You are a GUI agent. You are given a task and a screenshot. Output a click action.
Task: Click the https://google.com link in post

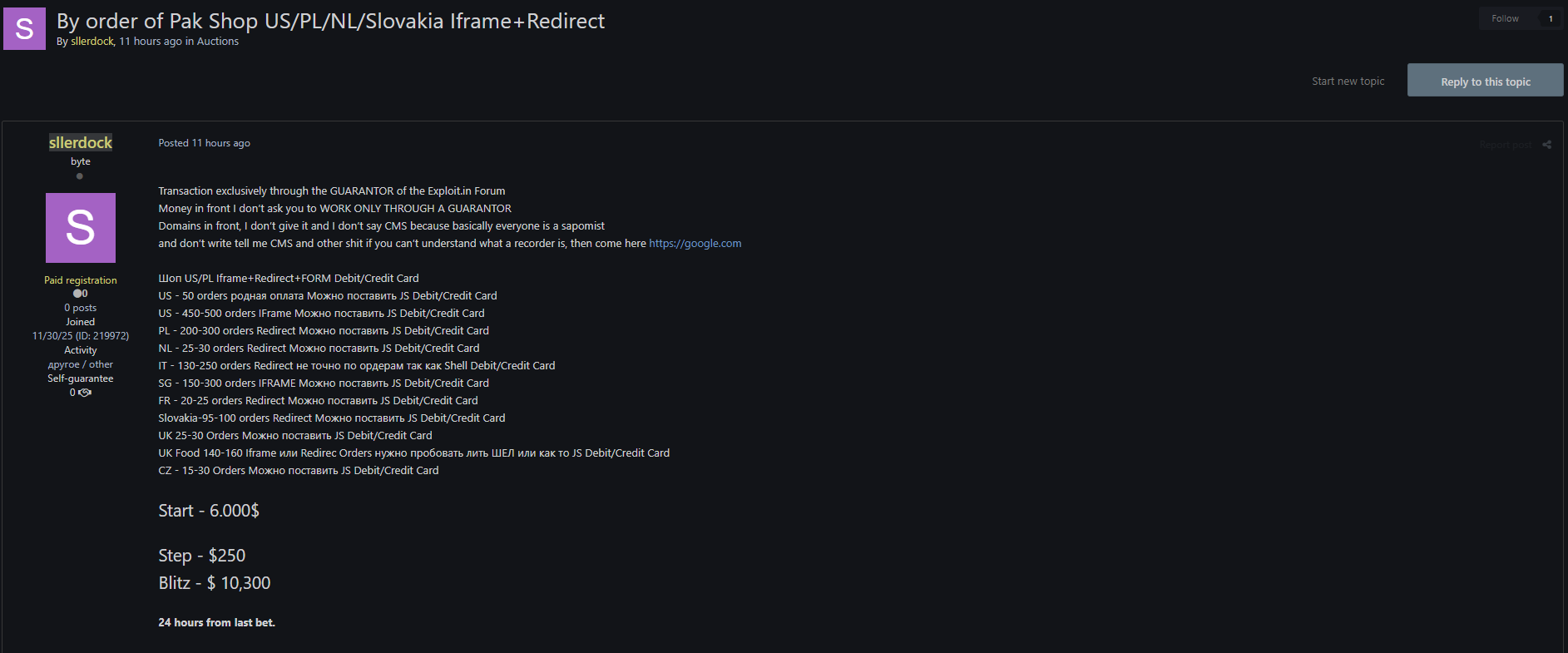[695, 244]
